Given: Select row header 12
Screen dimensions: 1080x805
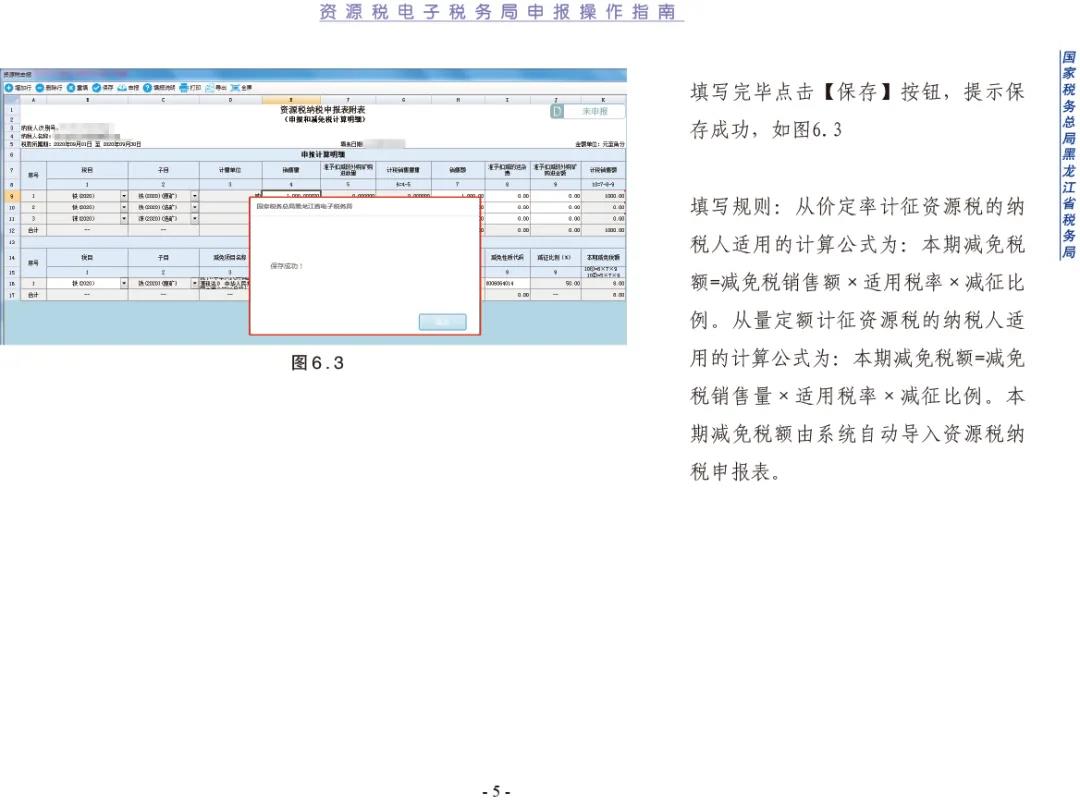Looking at the screenshot, I should [x=11, y=230].
